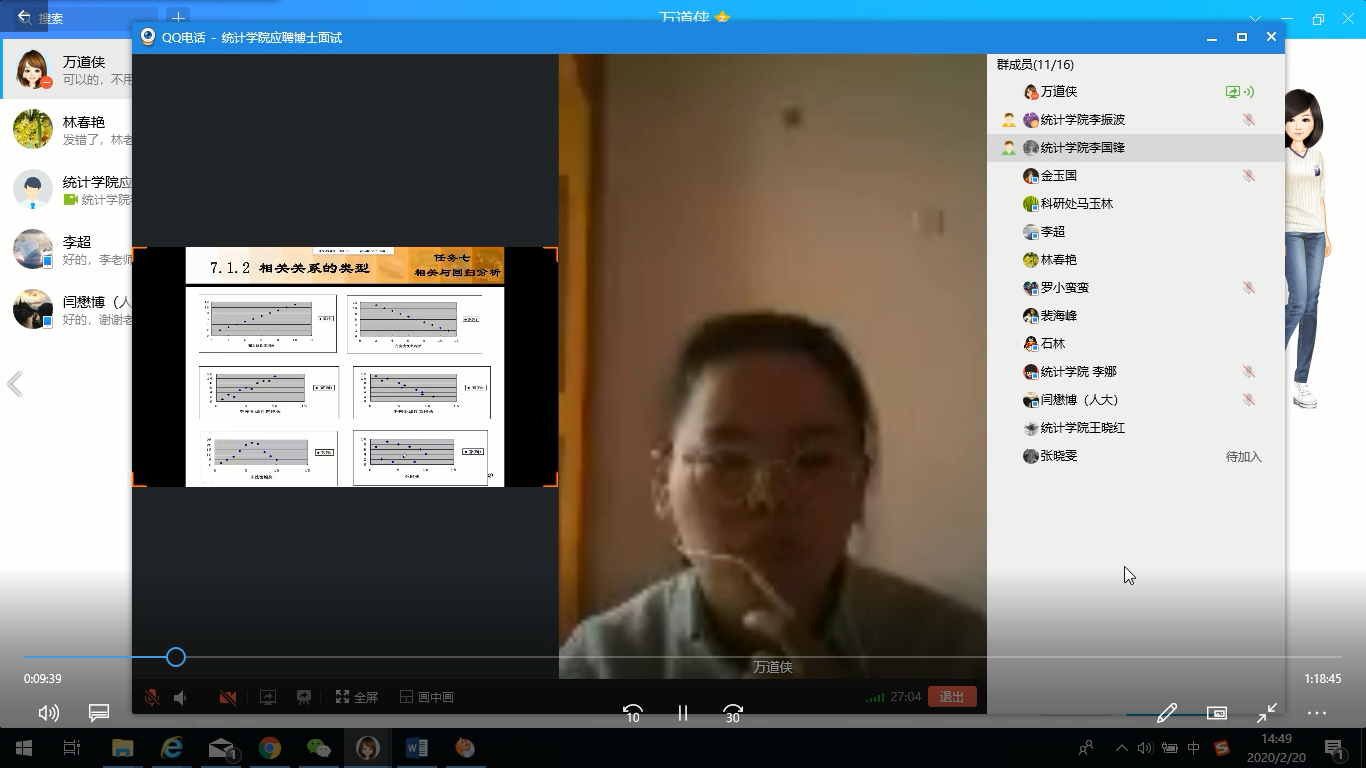This screenshot has width=1366, height=768.
Task: Click the red 退出 button
Action: tap(951, 697)
